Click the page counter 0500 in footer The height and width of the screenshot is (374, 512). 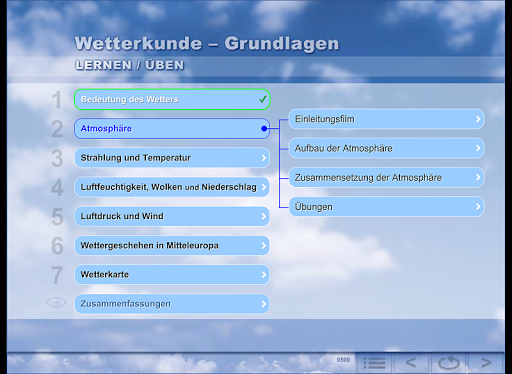click(x=343, y=360)
